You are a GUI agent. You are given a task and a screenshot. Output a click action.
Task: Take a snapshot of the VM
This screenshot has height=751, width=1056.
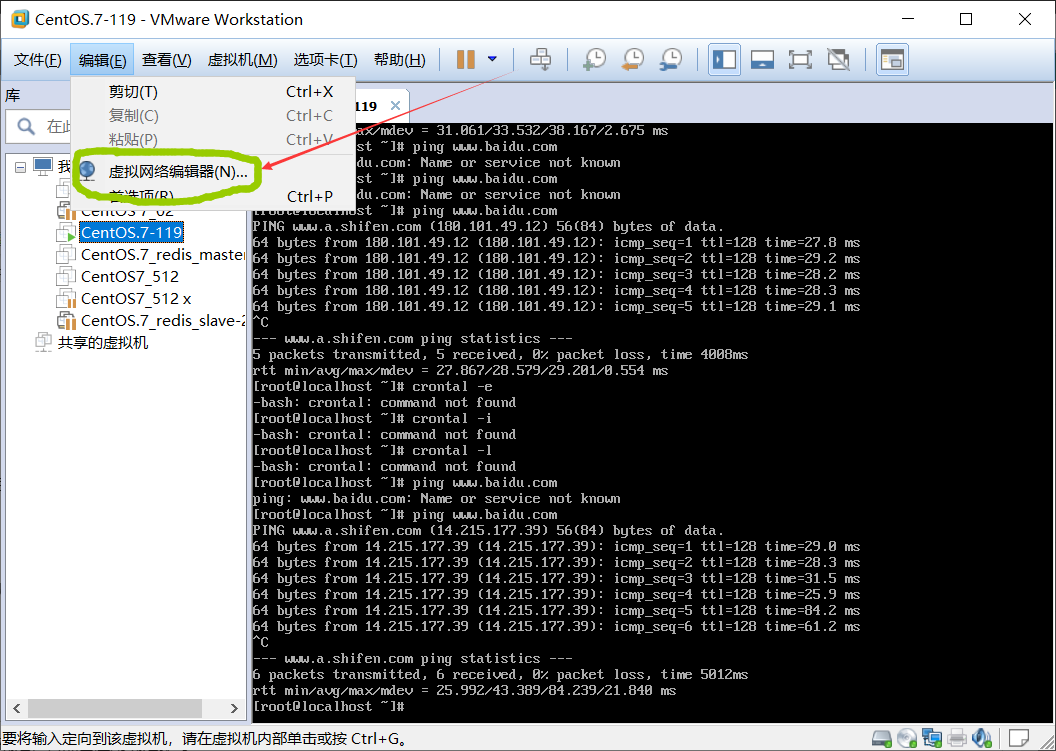594,60
